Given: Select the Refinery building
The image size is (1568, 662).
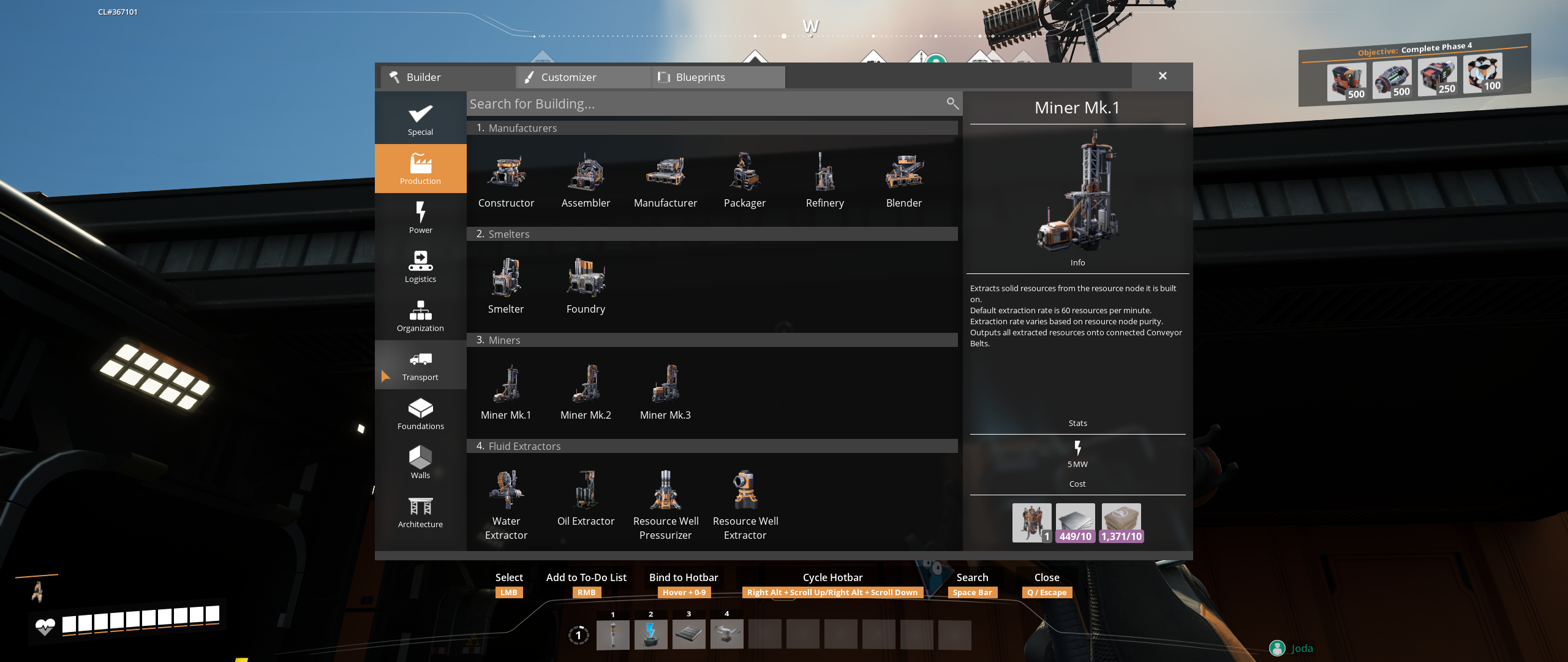Looking at the screenshot, I should click(x=824, y=180).
